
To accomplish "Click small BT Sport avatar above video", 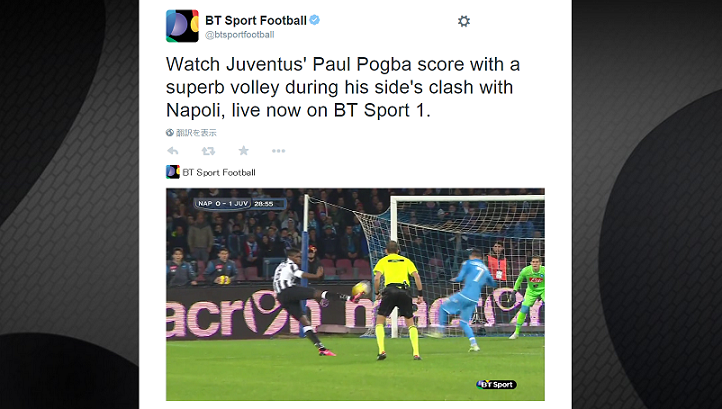I will click(x=173, y=172).
